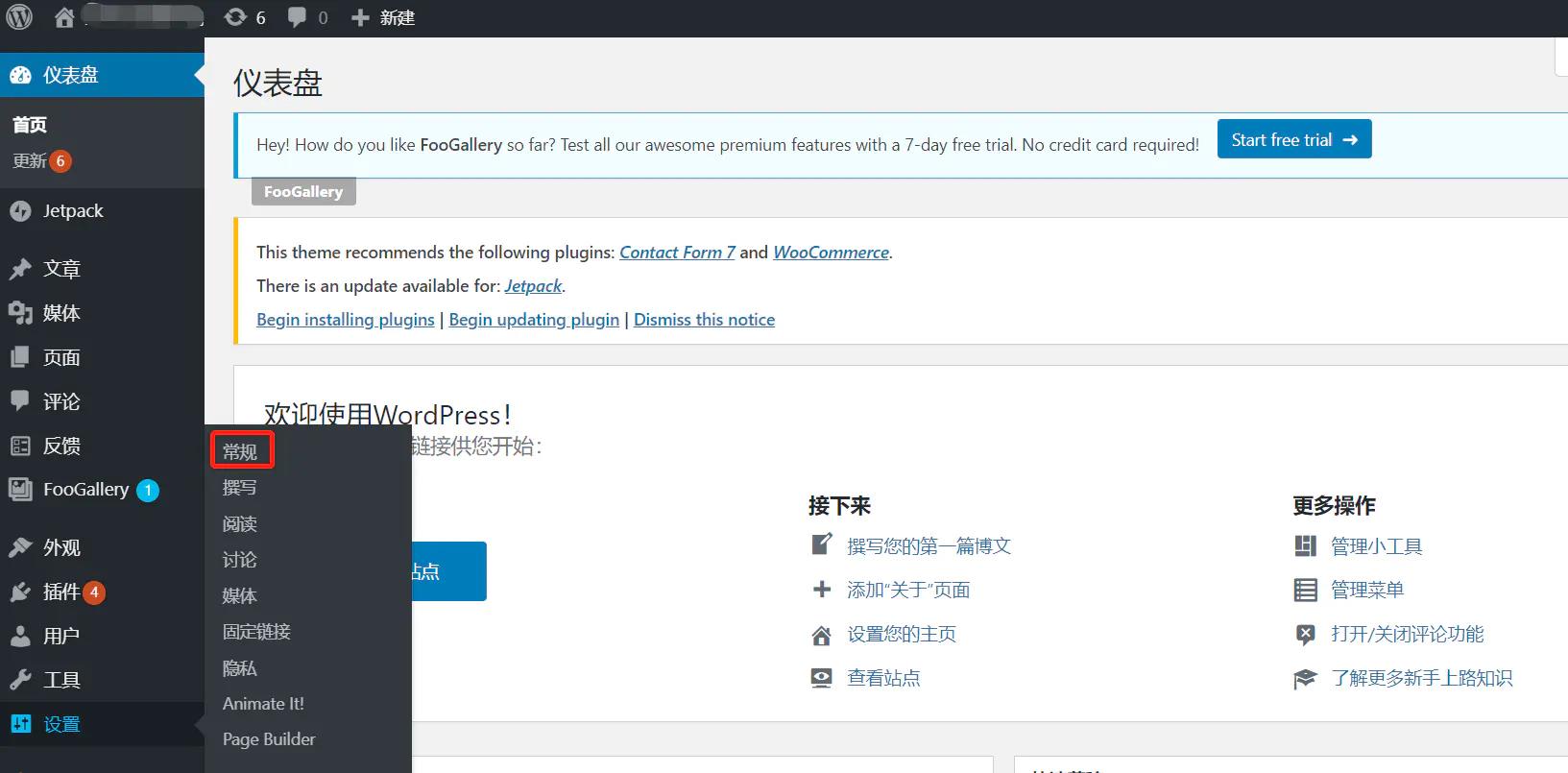Click the 新建 plus icon
This screenshot has height=773, width=1568.
(360, 17)
